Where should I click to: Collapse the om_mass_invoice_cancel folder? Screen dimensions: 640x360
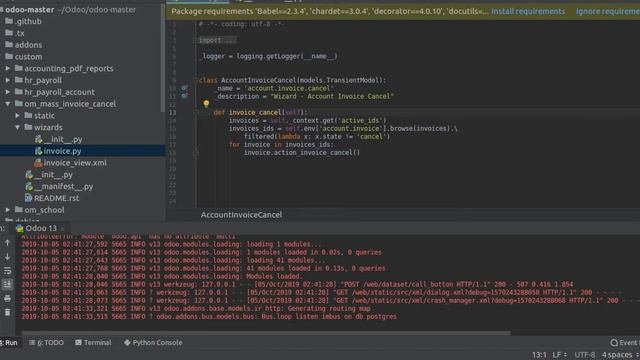point(8,104)
